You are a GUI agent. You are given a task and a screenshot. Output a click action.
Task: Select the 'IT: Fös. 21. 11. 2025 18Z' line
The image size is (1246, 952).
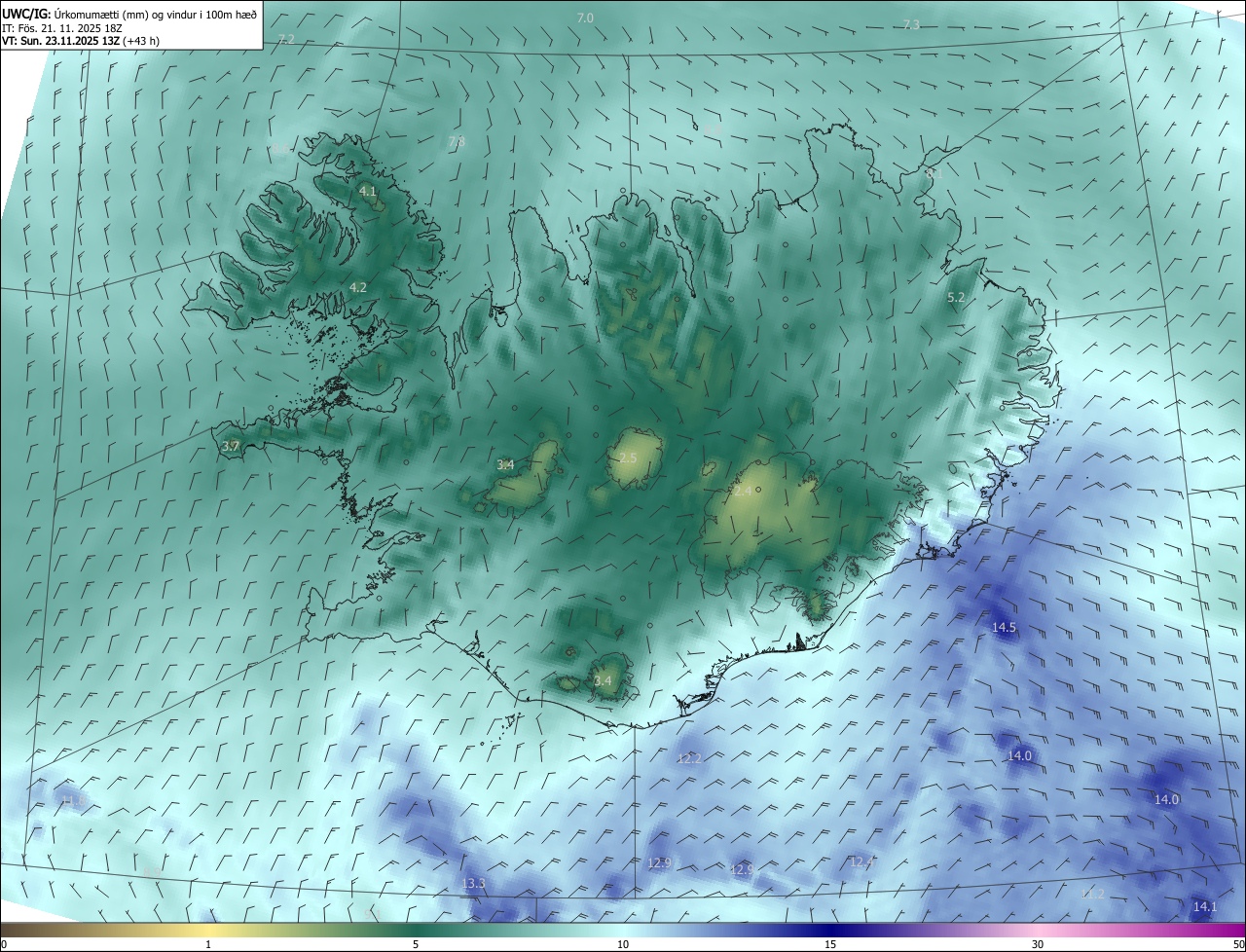click(x=61, y=27)
